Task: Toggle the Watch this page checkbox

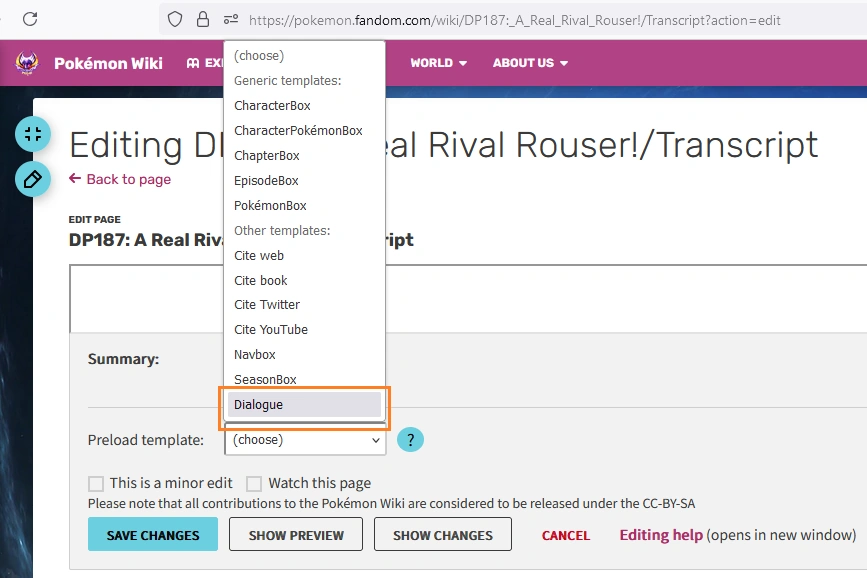Action: pyautogui.click(x=254, y=484)
